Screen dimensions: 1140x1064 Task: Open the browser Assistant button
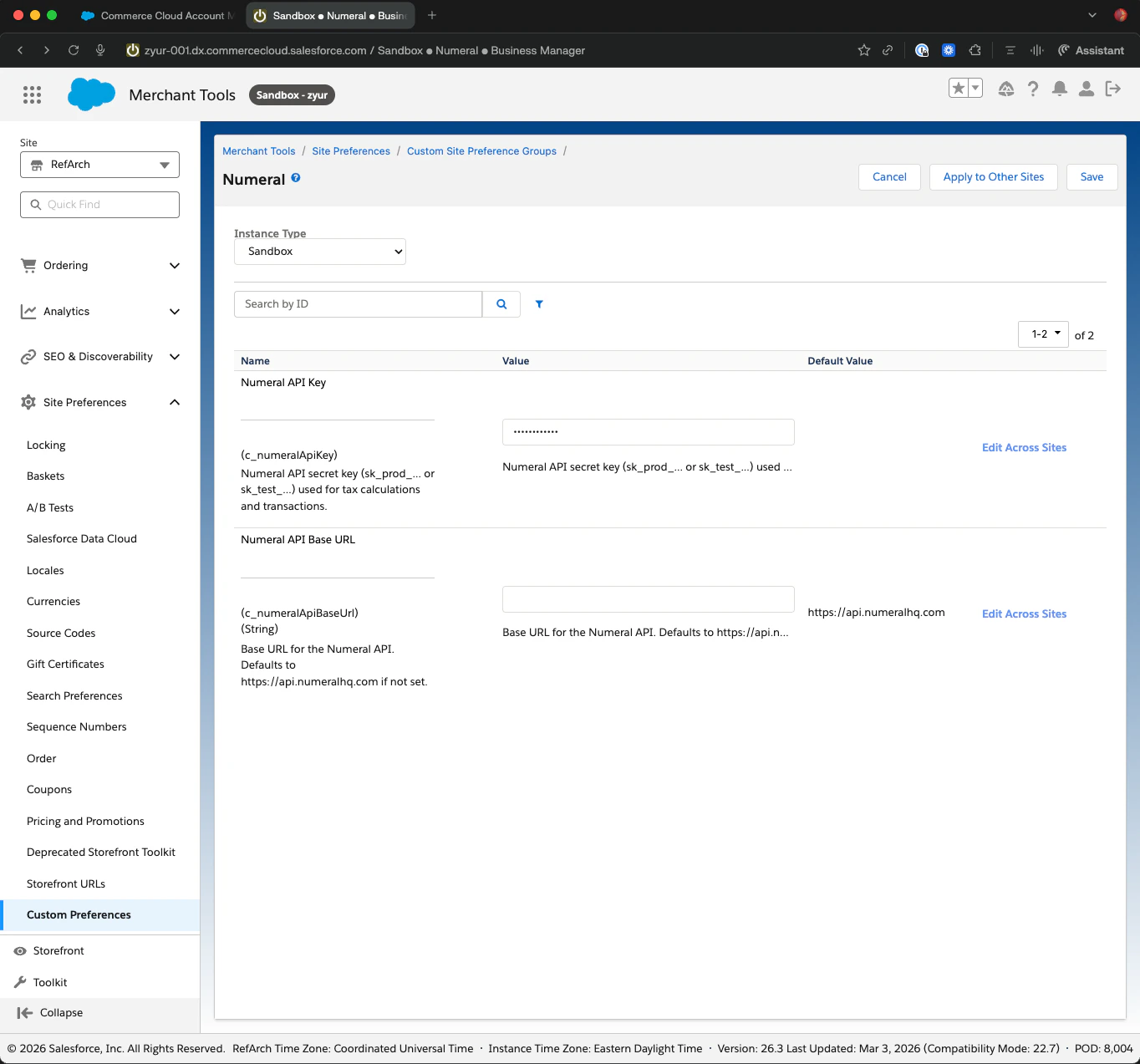point(1091,50)
